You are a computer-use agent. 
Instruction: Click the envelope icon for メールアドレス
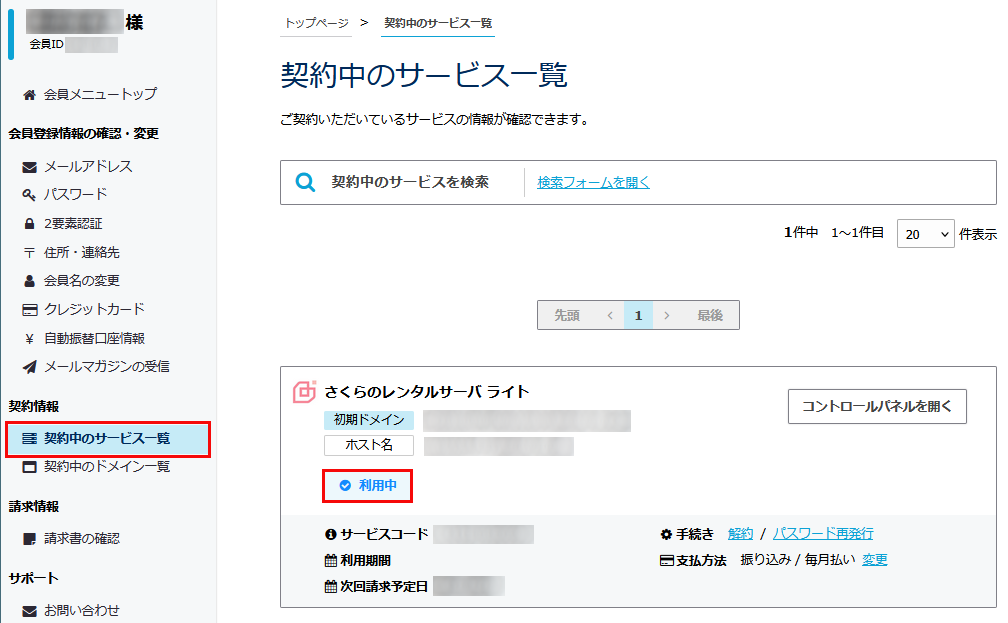coord(29,167)
